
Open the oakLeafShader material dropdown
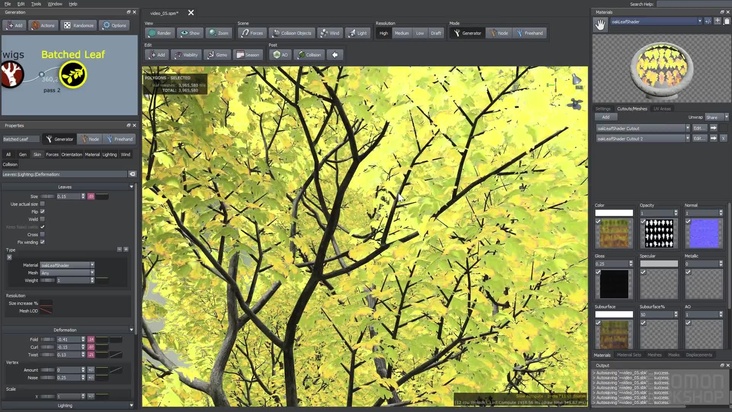(x=656, y=21)
